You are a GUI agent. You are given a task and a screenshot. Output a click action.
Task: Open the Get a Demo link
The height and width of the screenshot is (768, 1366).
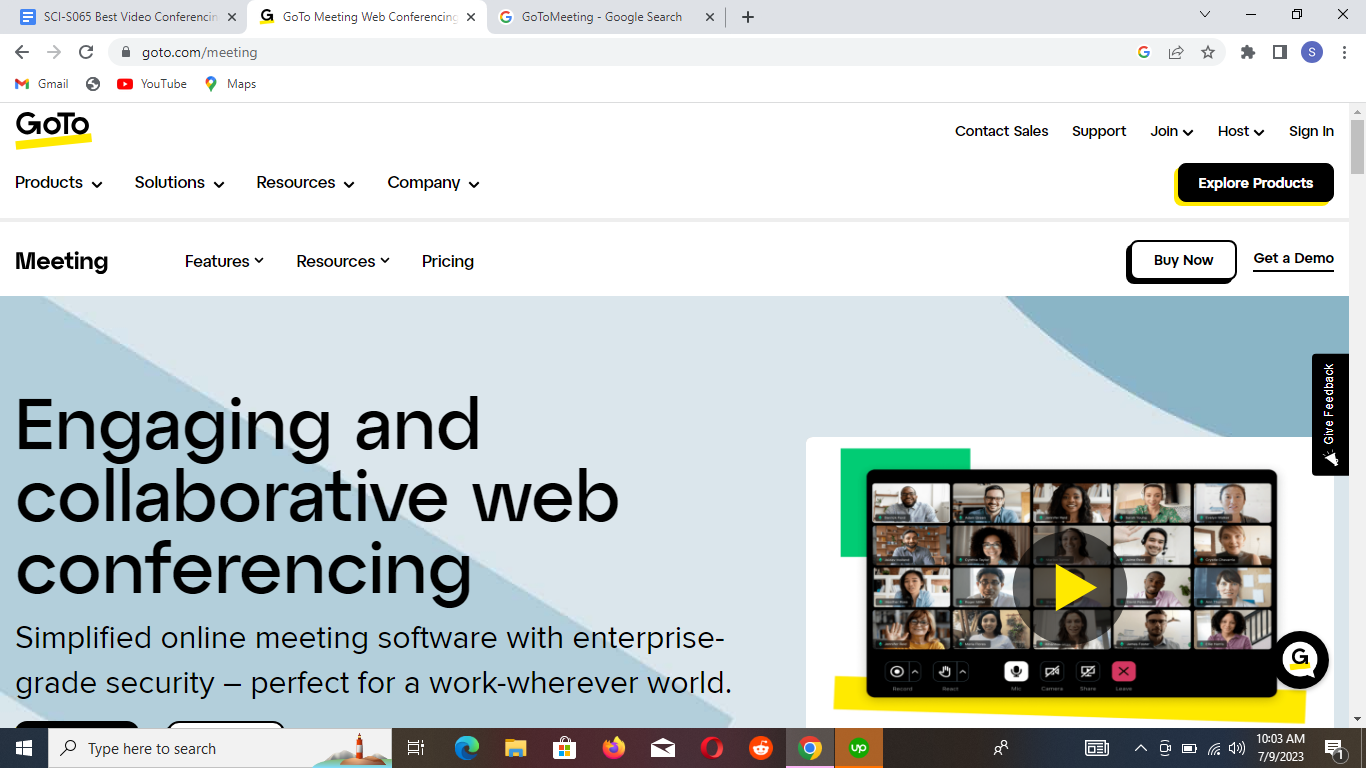[1293, 258]
